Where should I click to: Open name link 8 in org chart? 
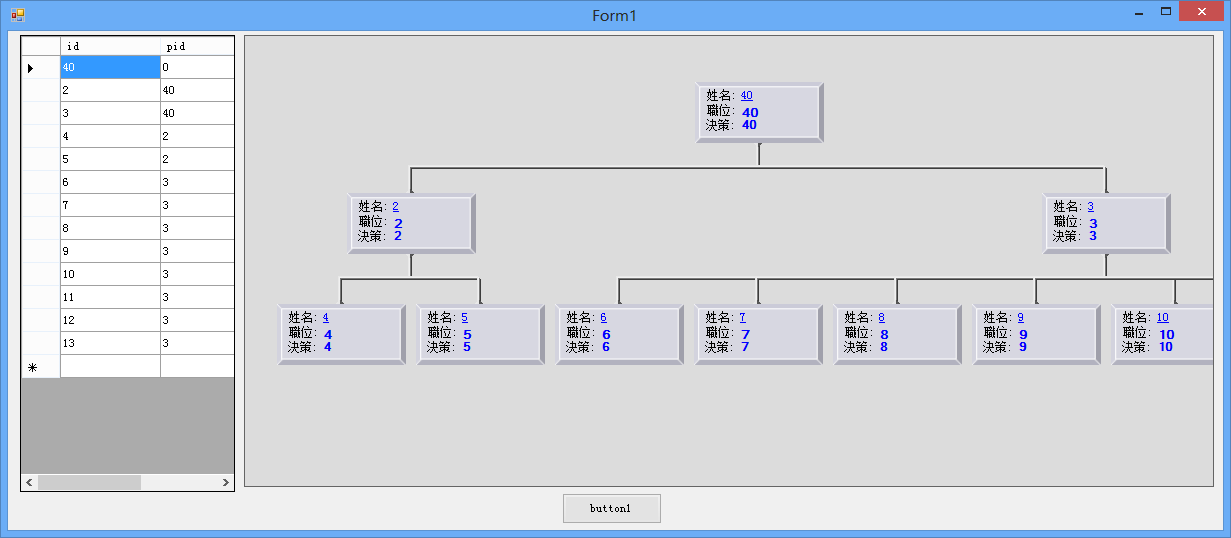click(x=882, y=318)
